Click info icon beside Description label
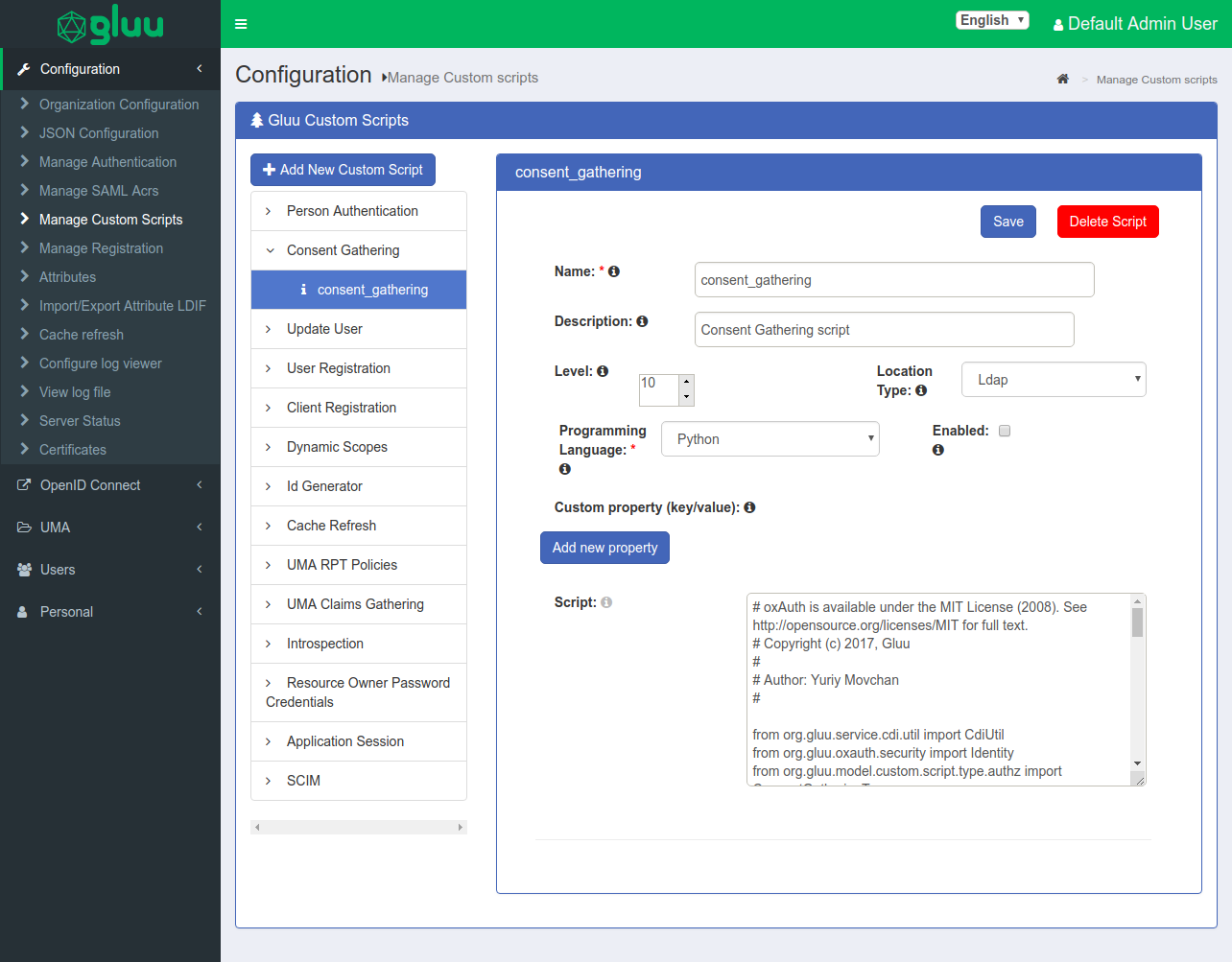This screenshot has width=1232, height=962. [642, 321]
